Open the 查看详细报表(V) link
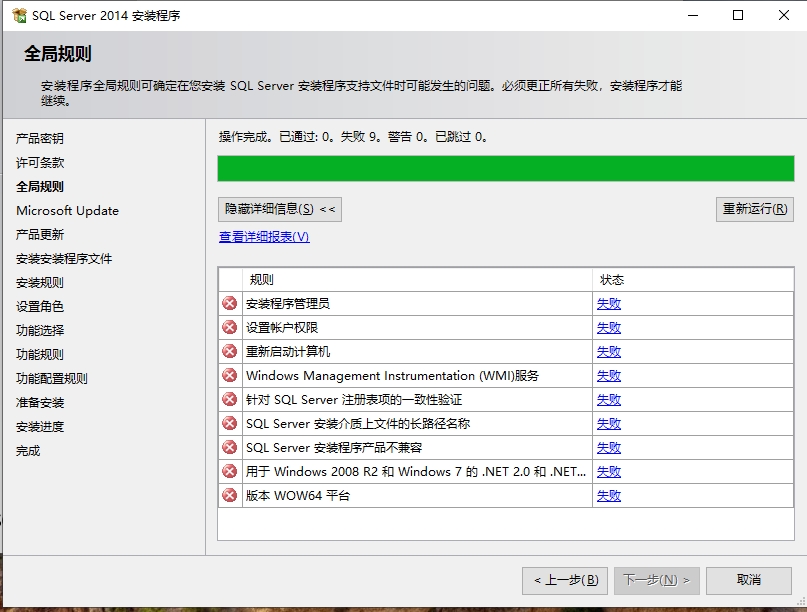Viewport: 807px width, 612px height. pos(264,237)
